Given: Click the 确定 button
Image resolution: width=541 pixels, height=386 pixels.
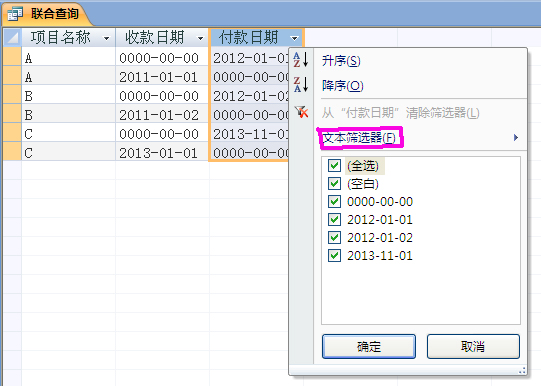Looking at the screenshot, I should click(368, 346).
